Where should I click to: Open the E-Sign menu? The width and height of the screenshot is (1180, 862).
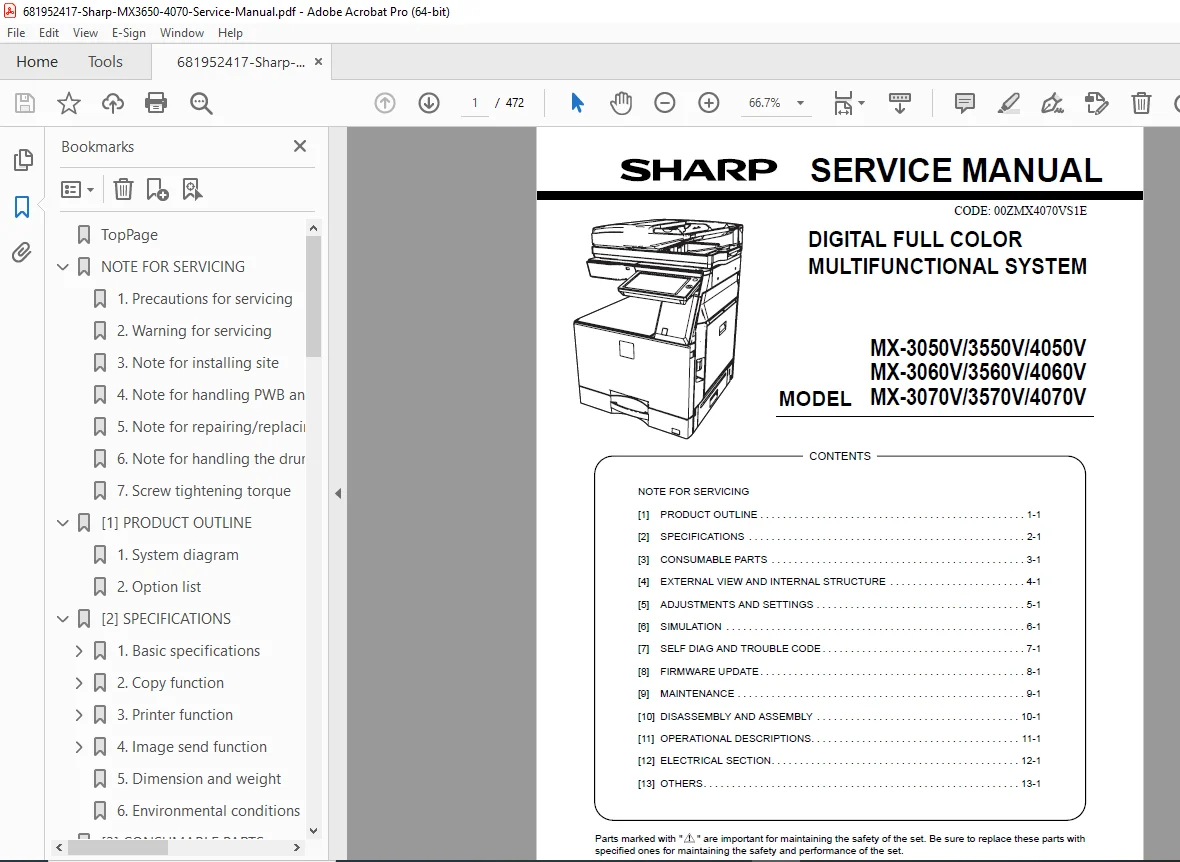129,33
